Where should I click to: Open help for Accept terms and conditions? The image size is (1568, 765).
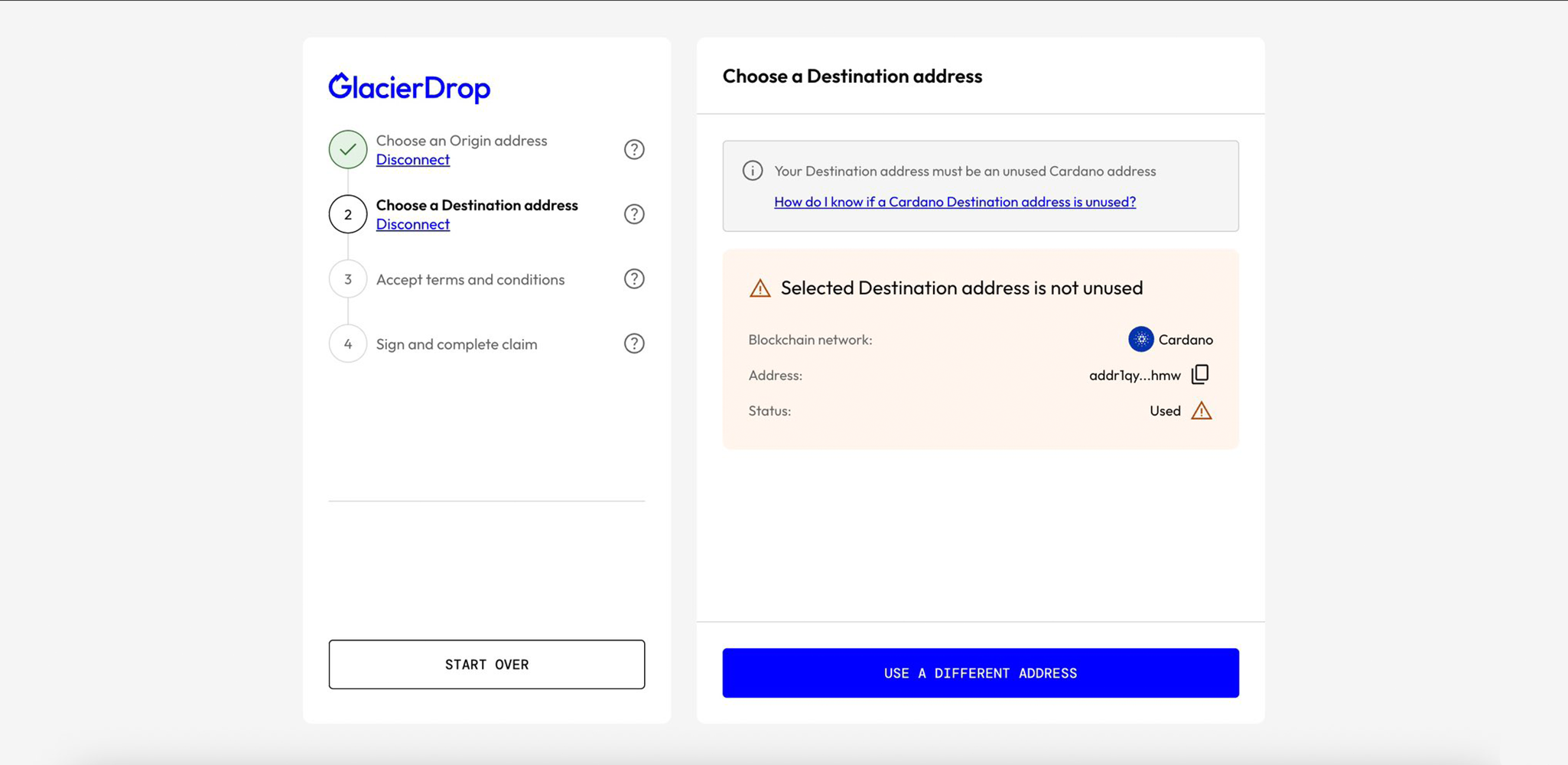pyautogui.click(x=634, y=279)
